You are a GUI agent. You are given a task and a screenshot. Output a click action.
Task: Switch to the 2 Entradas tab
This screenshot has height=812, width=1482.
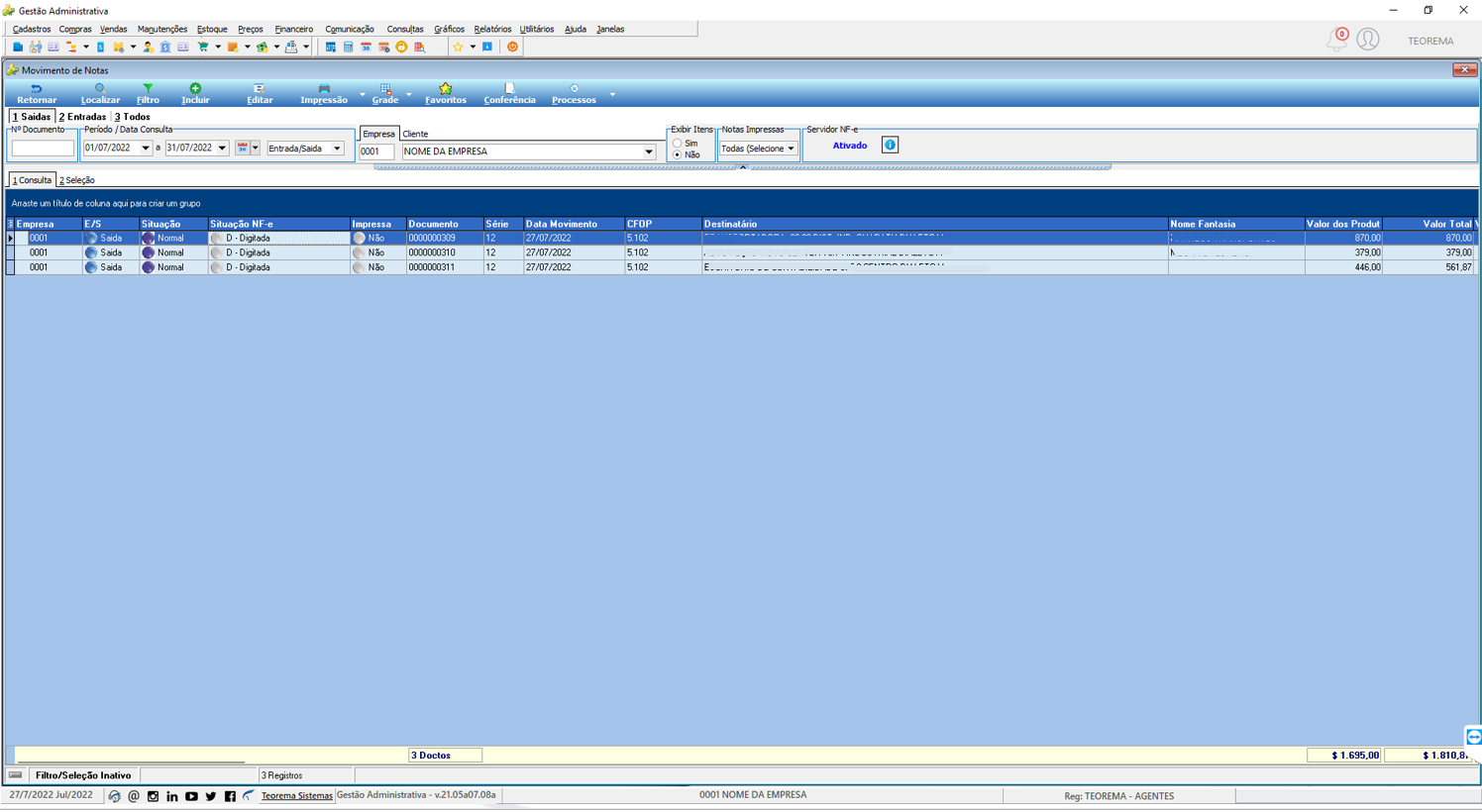click(x=82, y=117)
